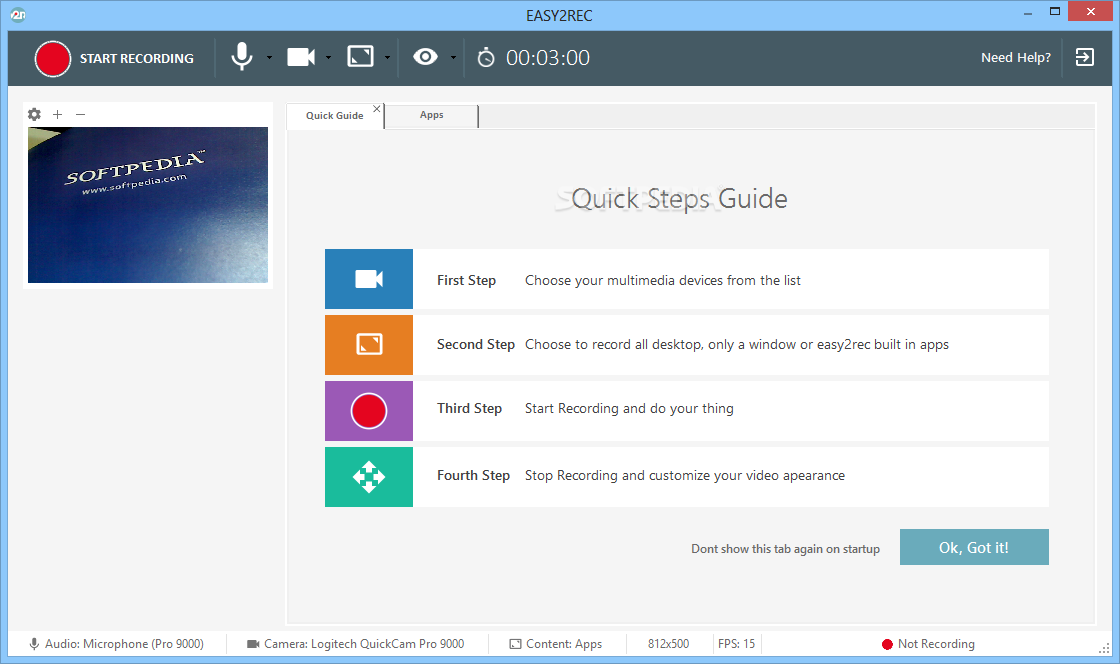Click the status bar camera icon
Screen dimensions: 1120x664
coord(253,644)
